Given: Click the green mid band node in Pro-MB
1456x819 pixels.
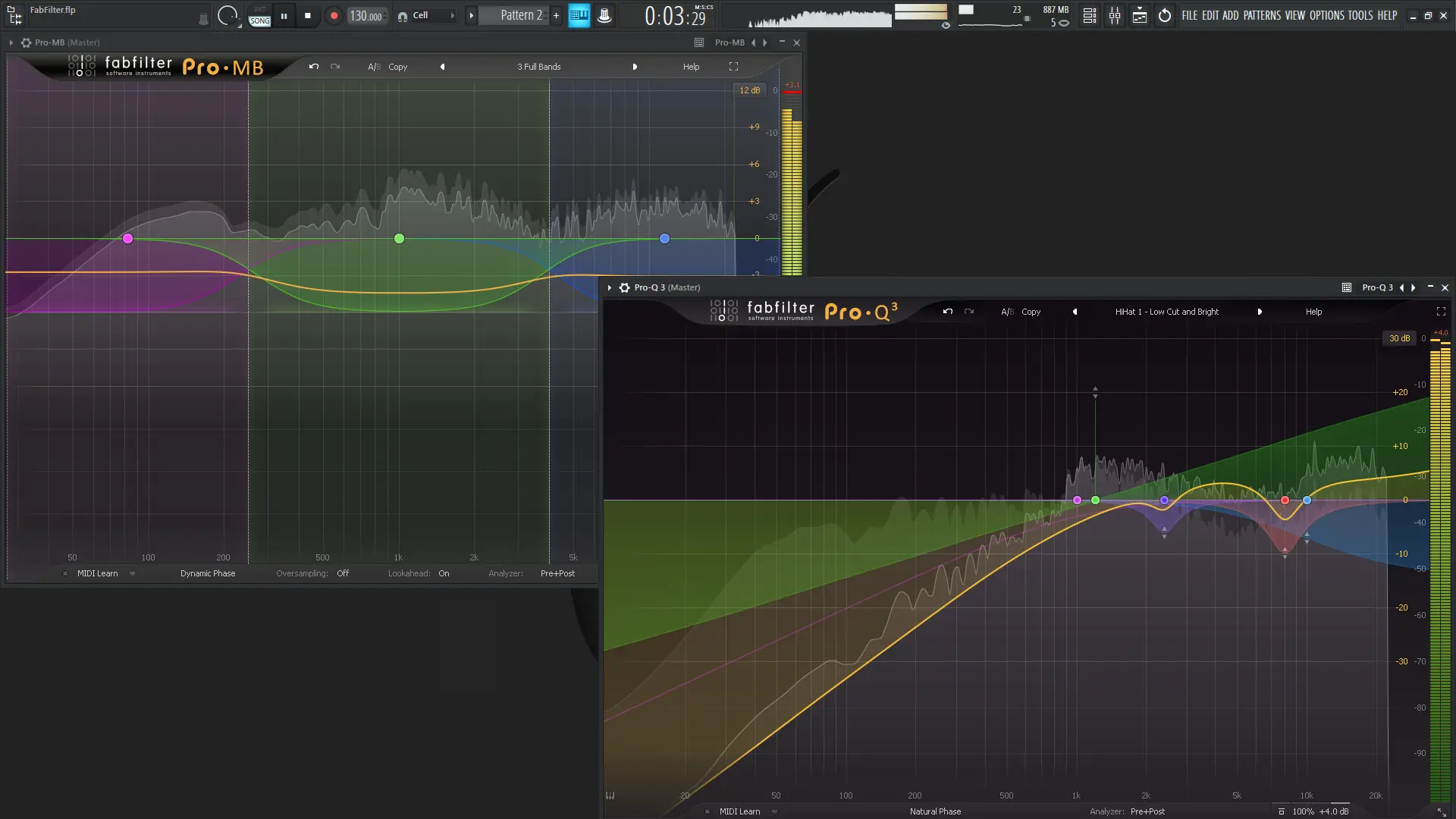Looking at the screenshot, I should tap(400, 239).
